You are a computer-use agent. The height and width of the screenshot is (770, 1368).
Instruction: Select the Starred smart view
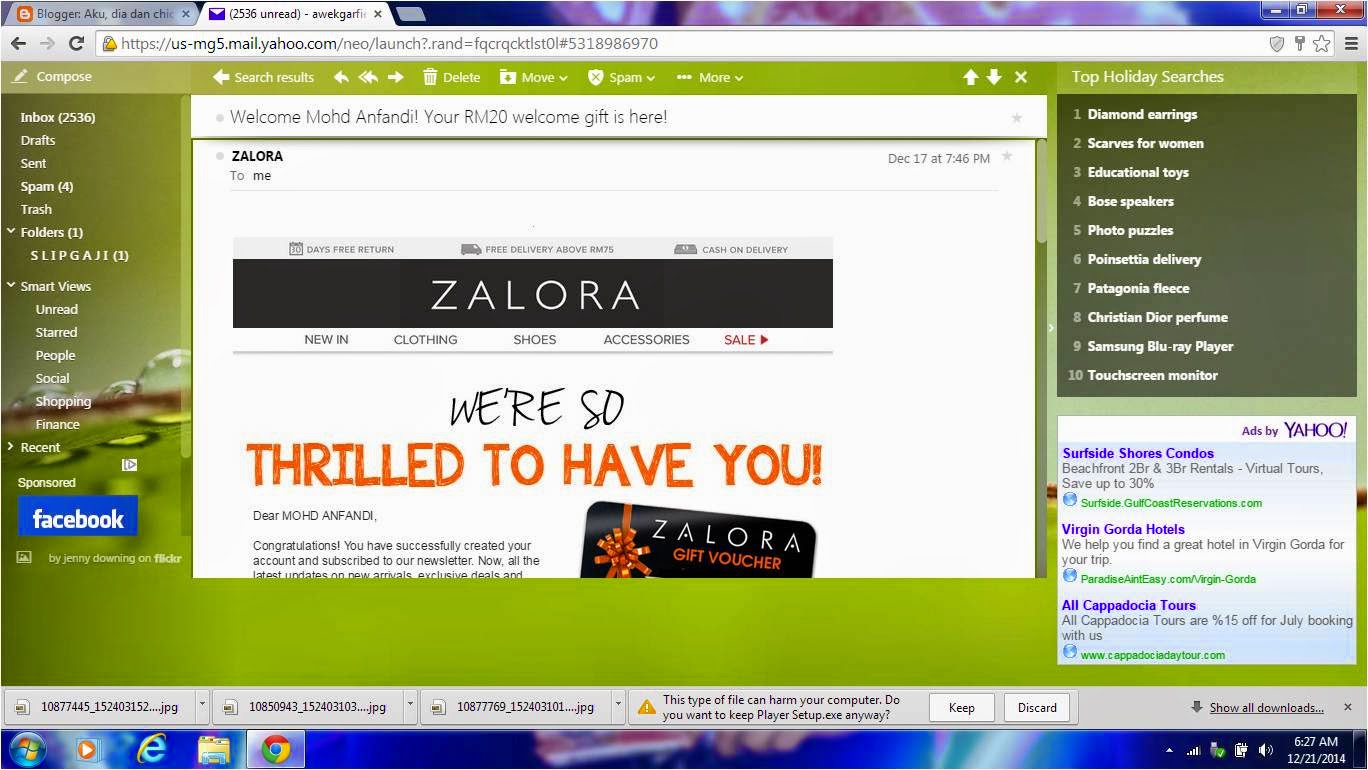point(56,332)
